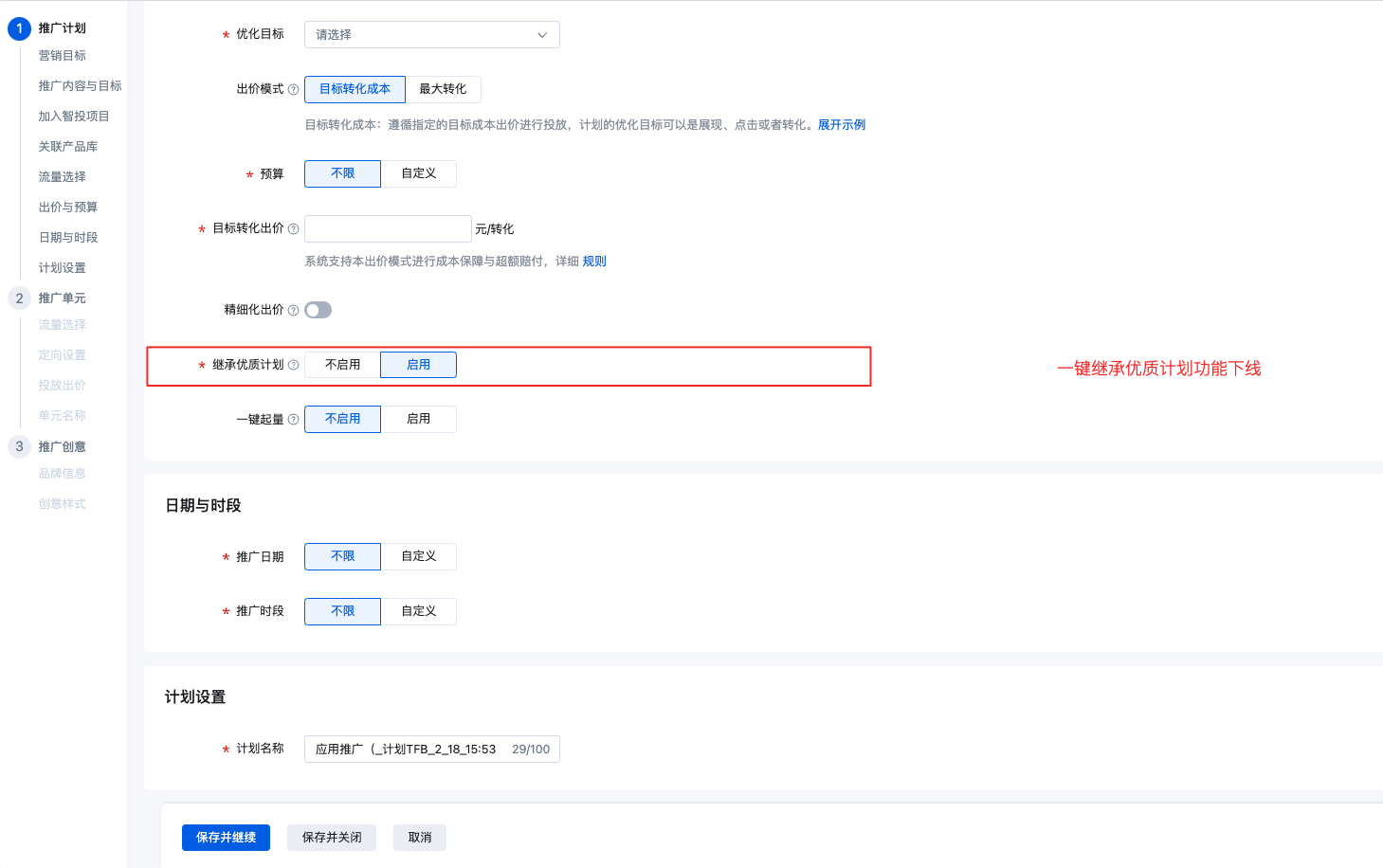Click step 1 circle icon for 推广计划
1383x868 pixels.
(19, 28)
